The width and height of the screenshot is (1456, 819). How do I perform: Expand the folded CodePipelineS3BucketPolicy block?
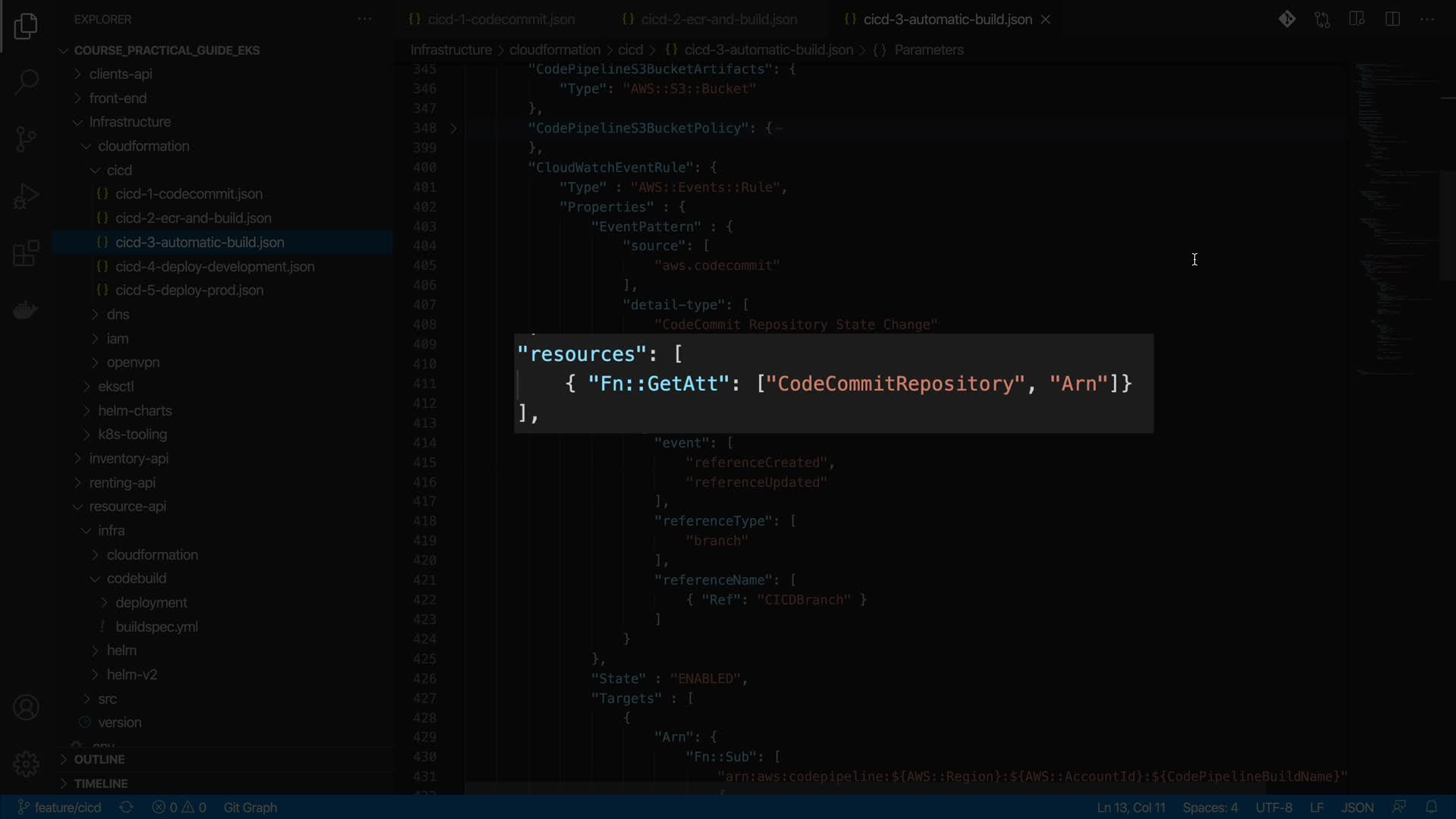[x=453, y=128]
